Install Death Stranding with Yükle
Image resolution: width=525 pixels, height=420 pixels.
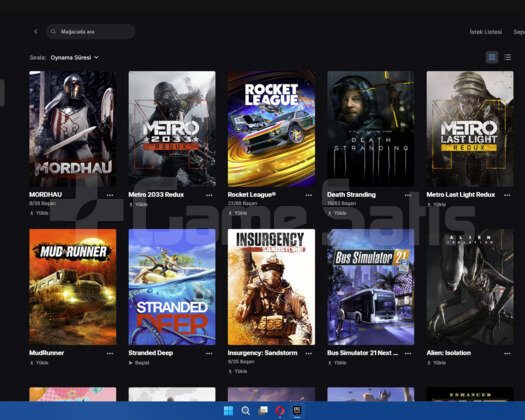337,213
